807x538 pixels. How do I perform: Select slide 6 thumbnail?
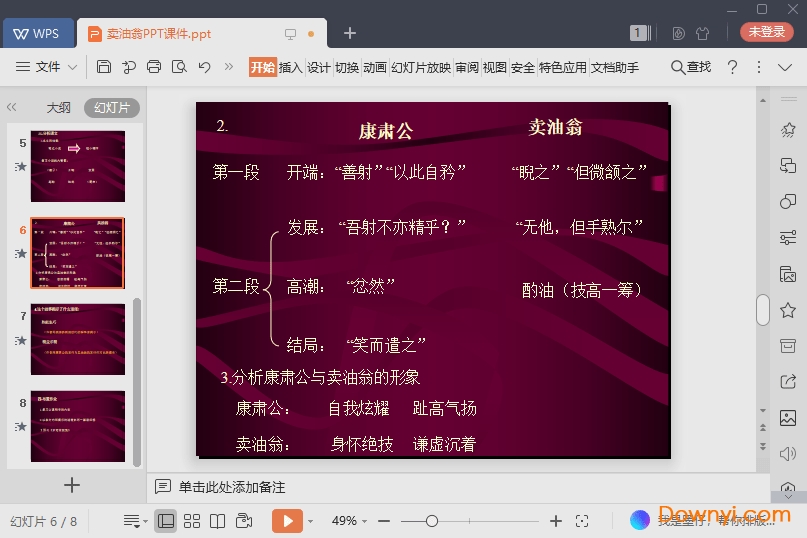[78, 253]
